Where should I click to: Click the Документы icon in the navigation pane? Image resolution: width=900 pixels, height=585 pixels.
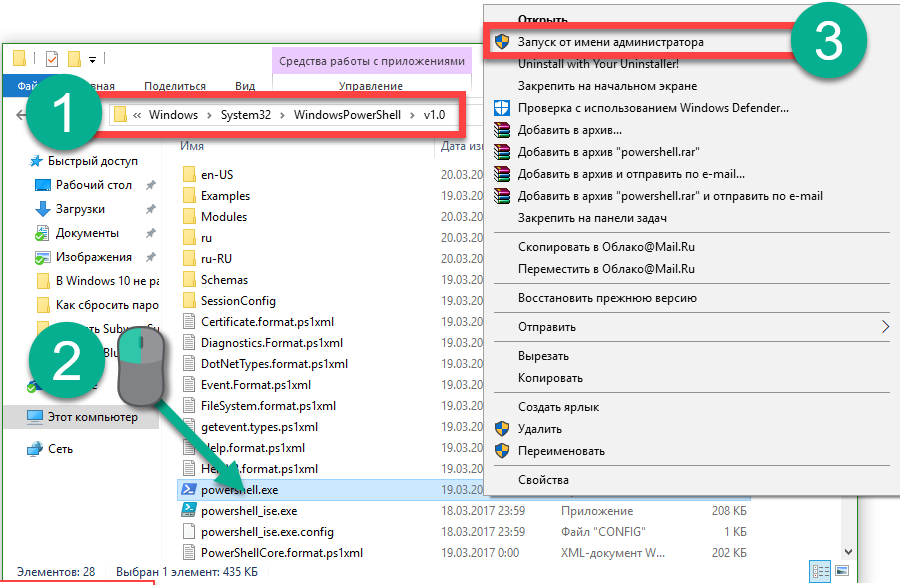click(42, 233)
